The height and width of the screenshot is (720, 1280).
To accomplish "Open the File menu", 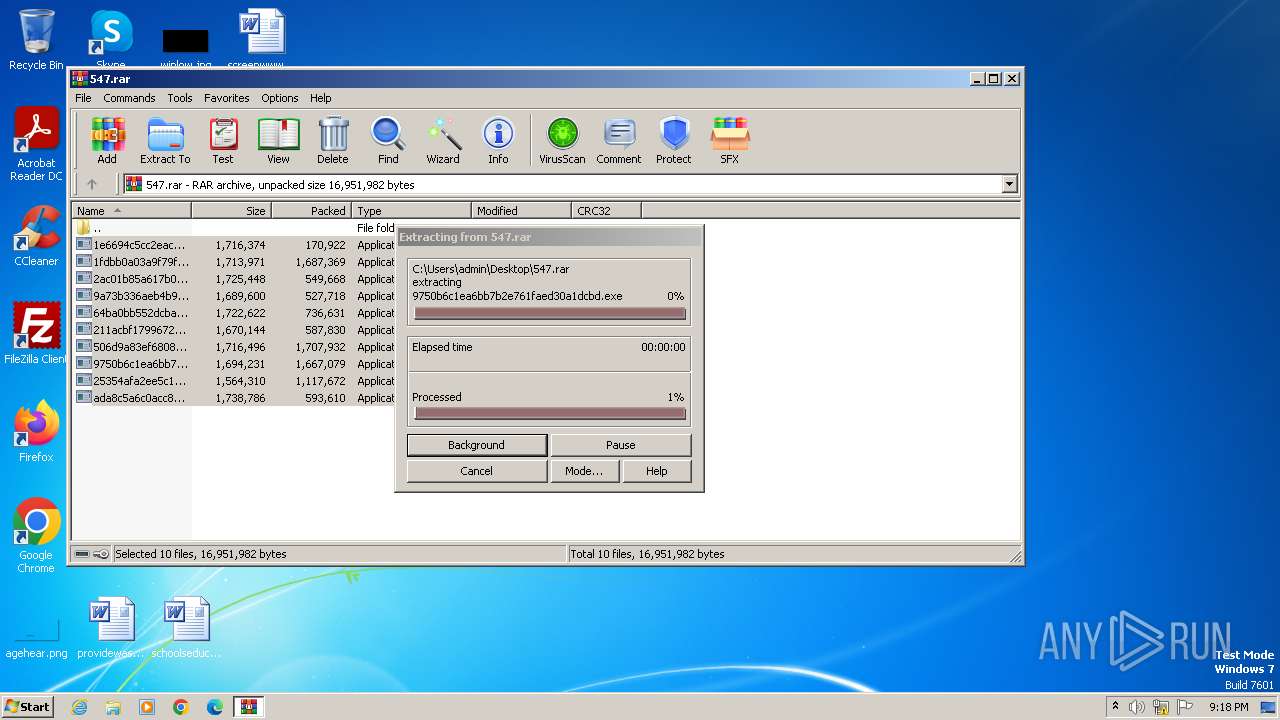I will [83, 98].
